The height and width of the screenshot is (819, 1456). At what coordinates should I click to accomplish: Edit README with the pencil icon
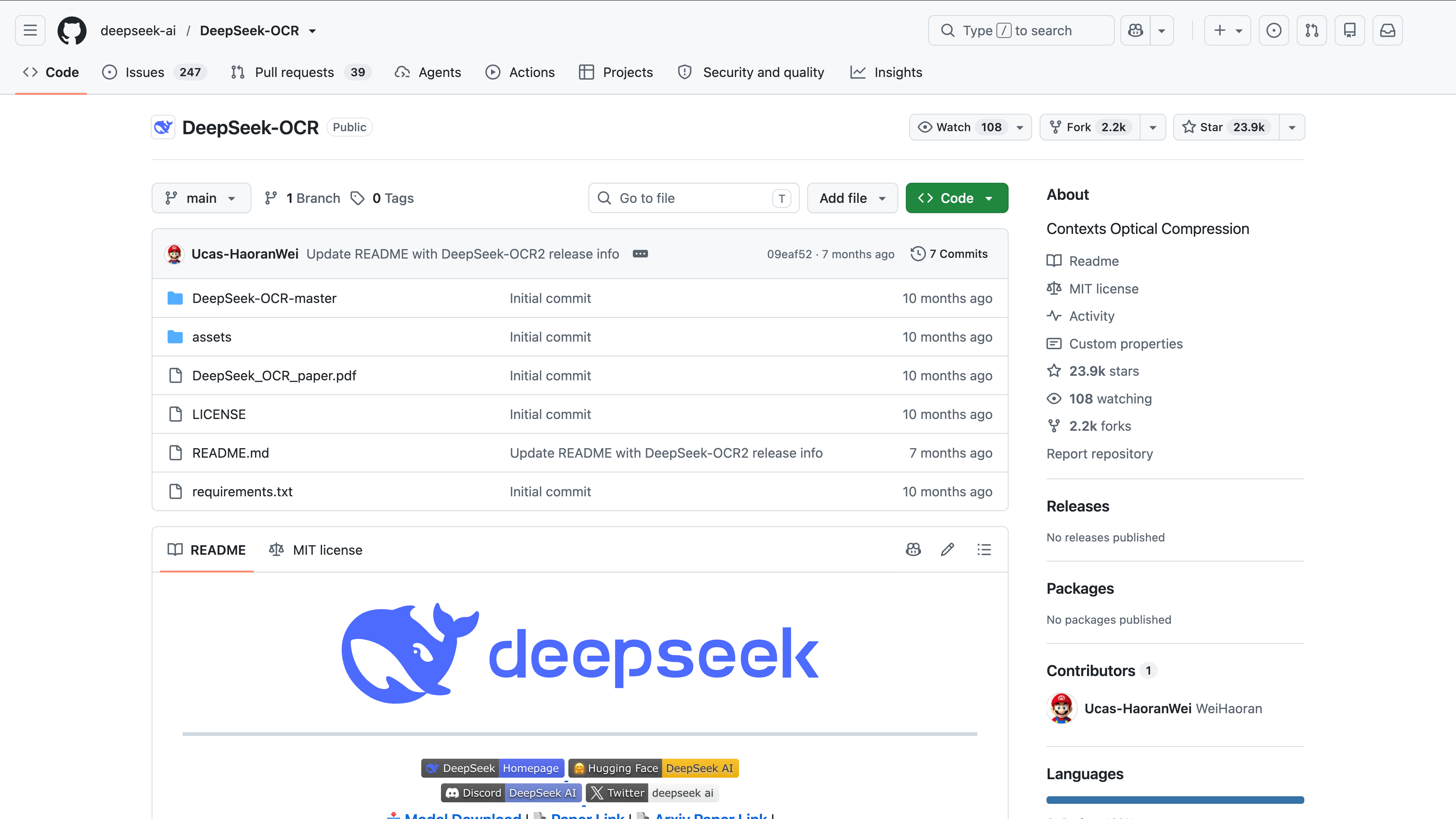click(x=948, y=549)
